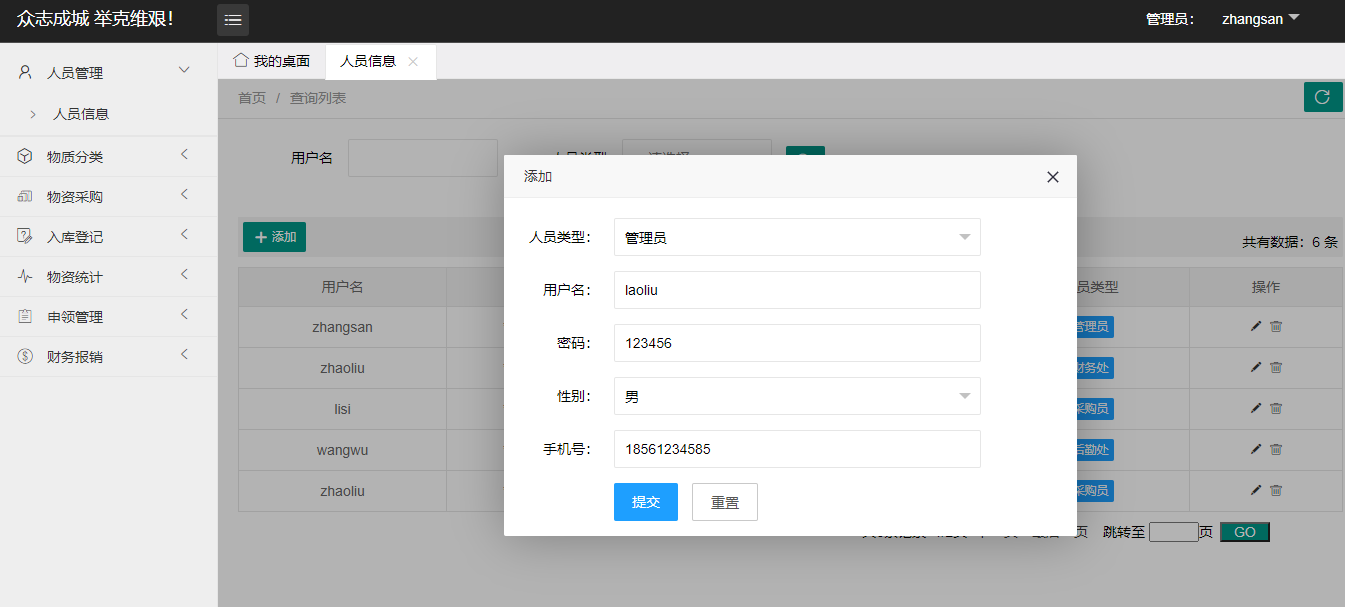1345x607 pixels.
Task: Click the wangwu username cell
Action: tap(342, 449)
